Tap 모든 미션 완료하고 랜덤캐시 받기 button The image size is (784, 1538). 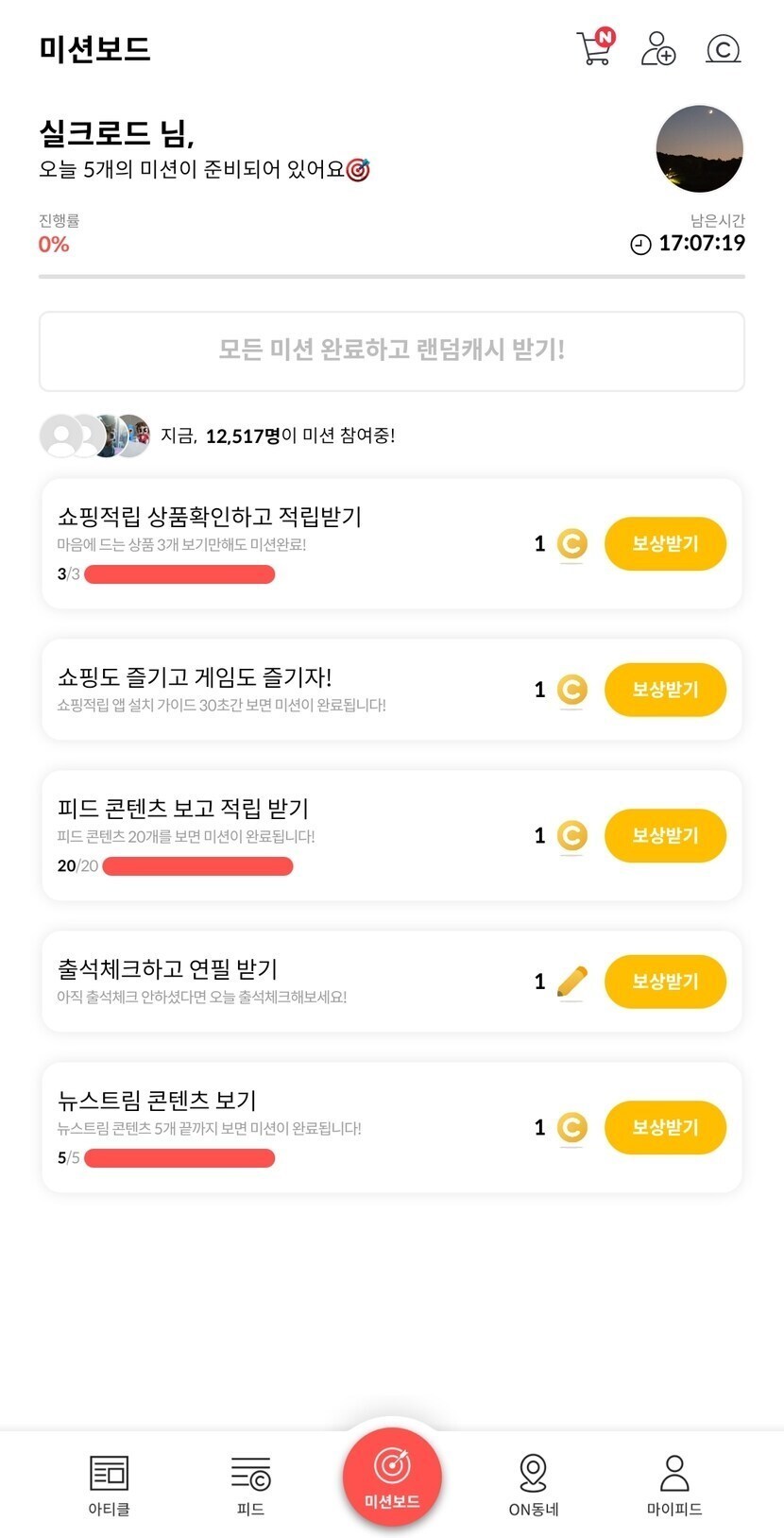[x=392, y=350]
